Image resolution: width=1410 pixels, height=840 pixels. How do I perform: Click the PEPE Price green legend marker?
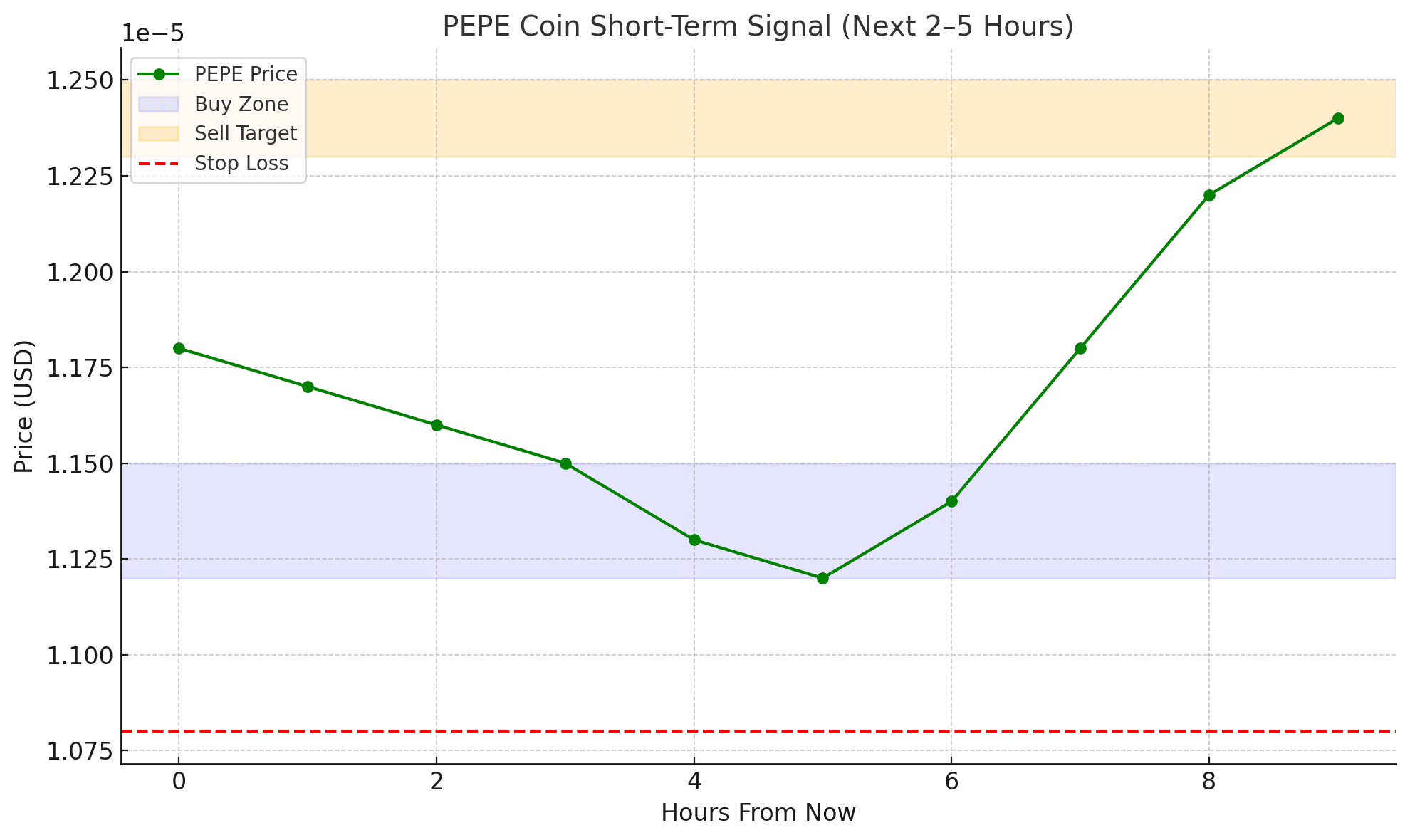[x=159, y=74]
